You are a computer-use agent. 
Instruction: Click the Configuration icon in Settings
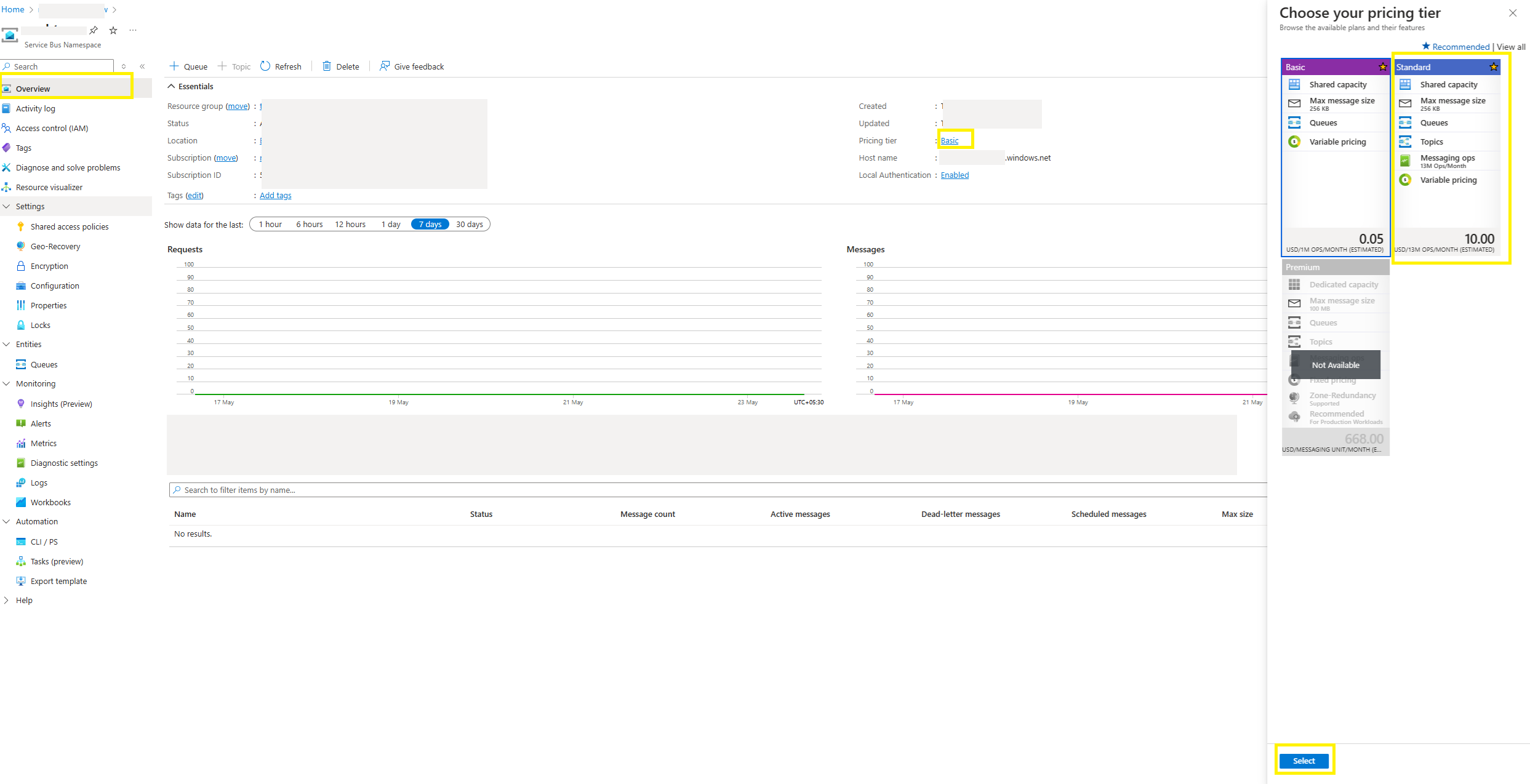[x=21, y=286]
